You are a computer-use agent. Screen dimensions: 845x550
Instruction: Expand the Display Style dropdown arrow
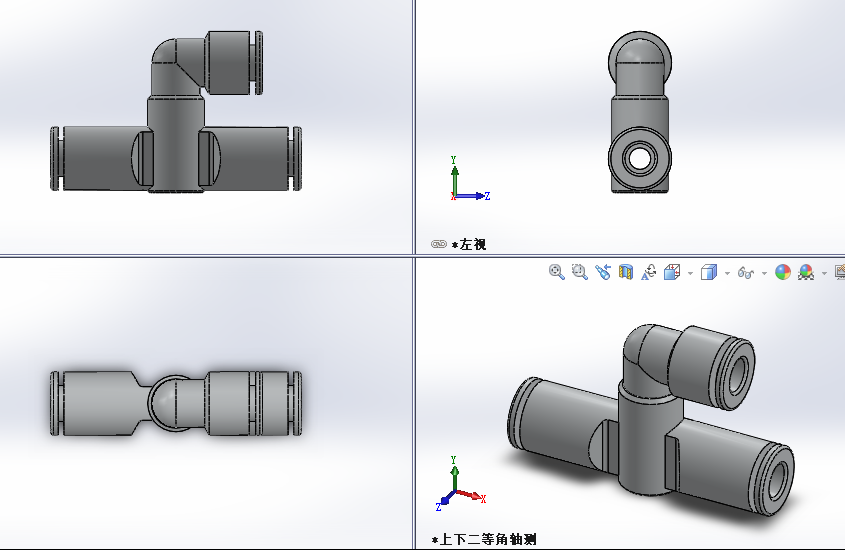click(727, 273)
